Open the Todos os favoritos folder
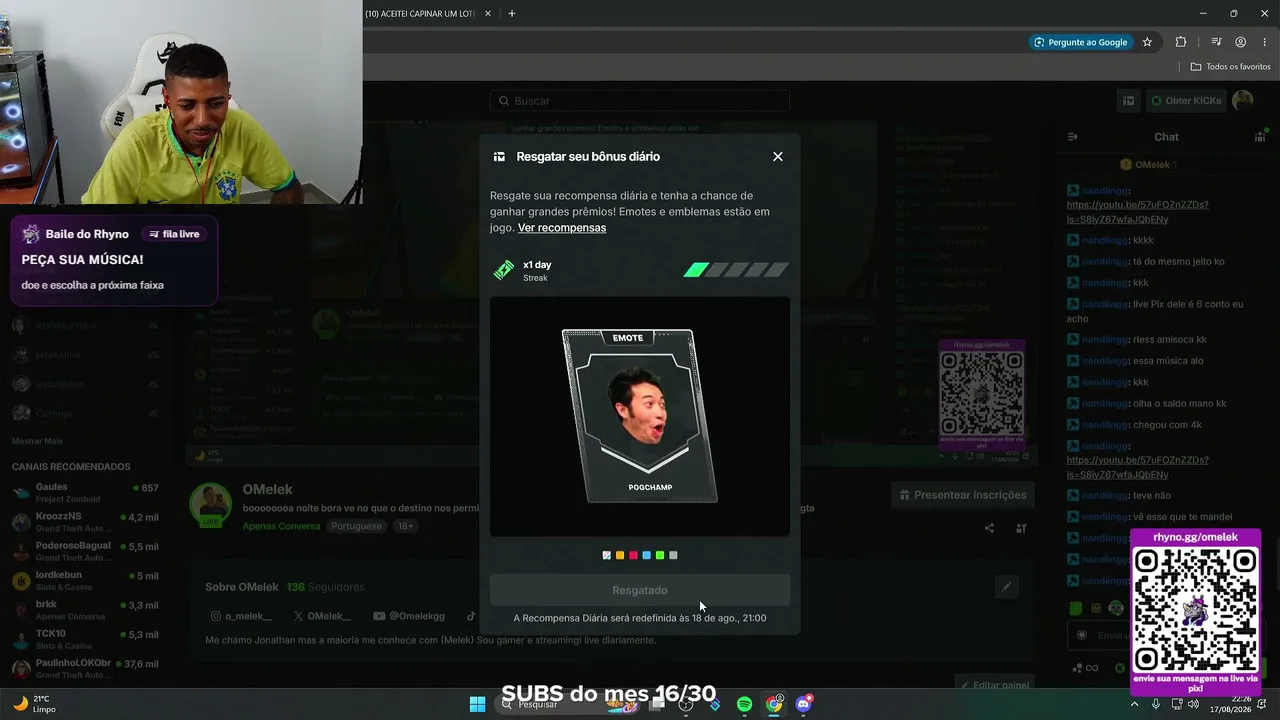This screenshot has width=1280, height=720. click(1230, 67)
